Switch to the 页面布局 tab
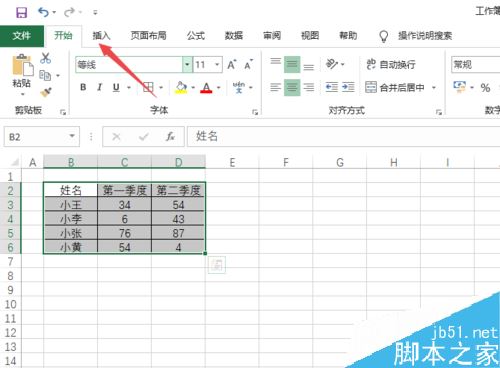 148,36
